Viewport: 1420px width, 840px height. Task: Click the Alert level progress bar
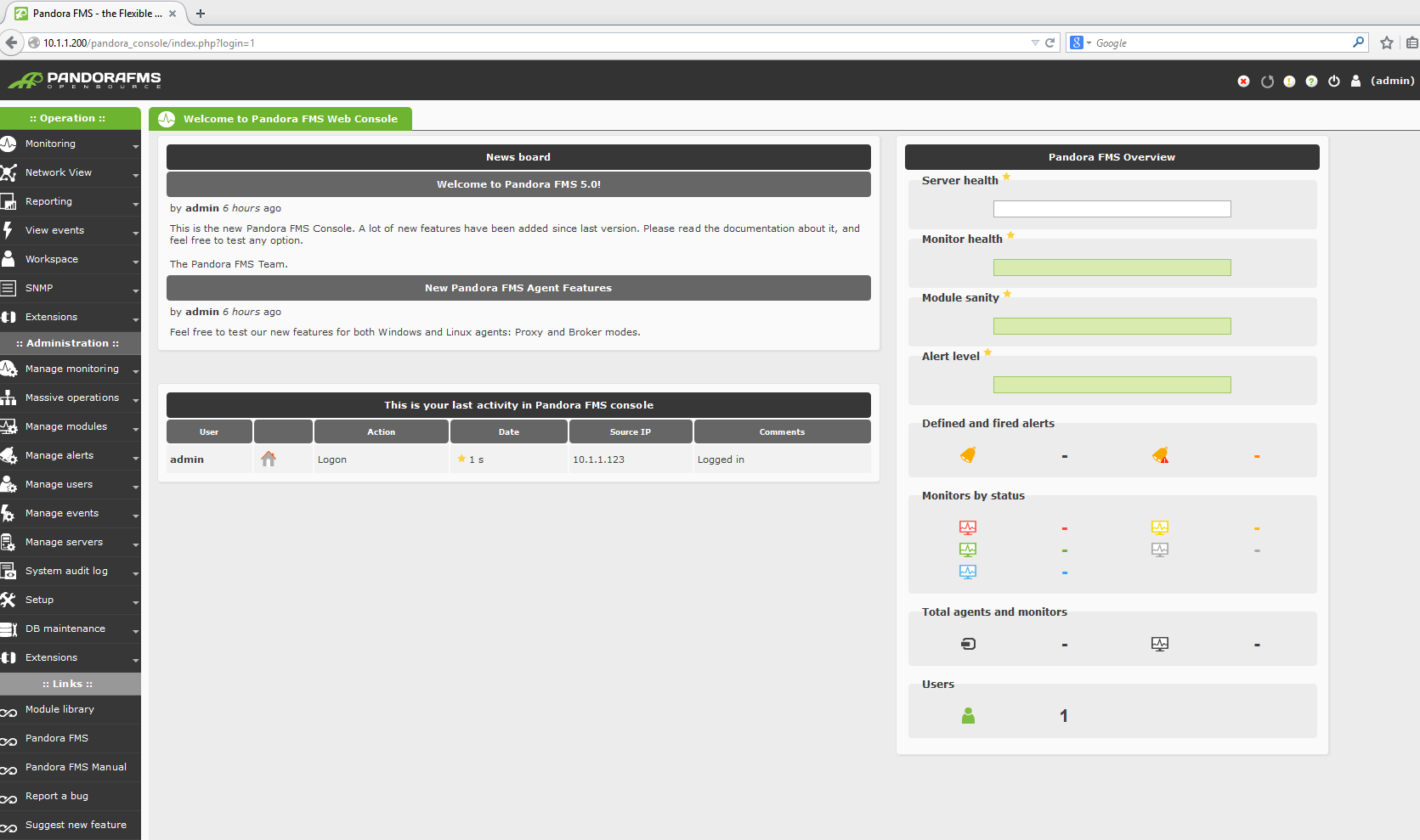pos(1112,385)
